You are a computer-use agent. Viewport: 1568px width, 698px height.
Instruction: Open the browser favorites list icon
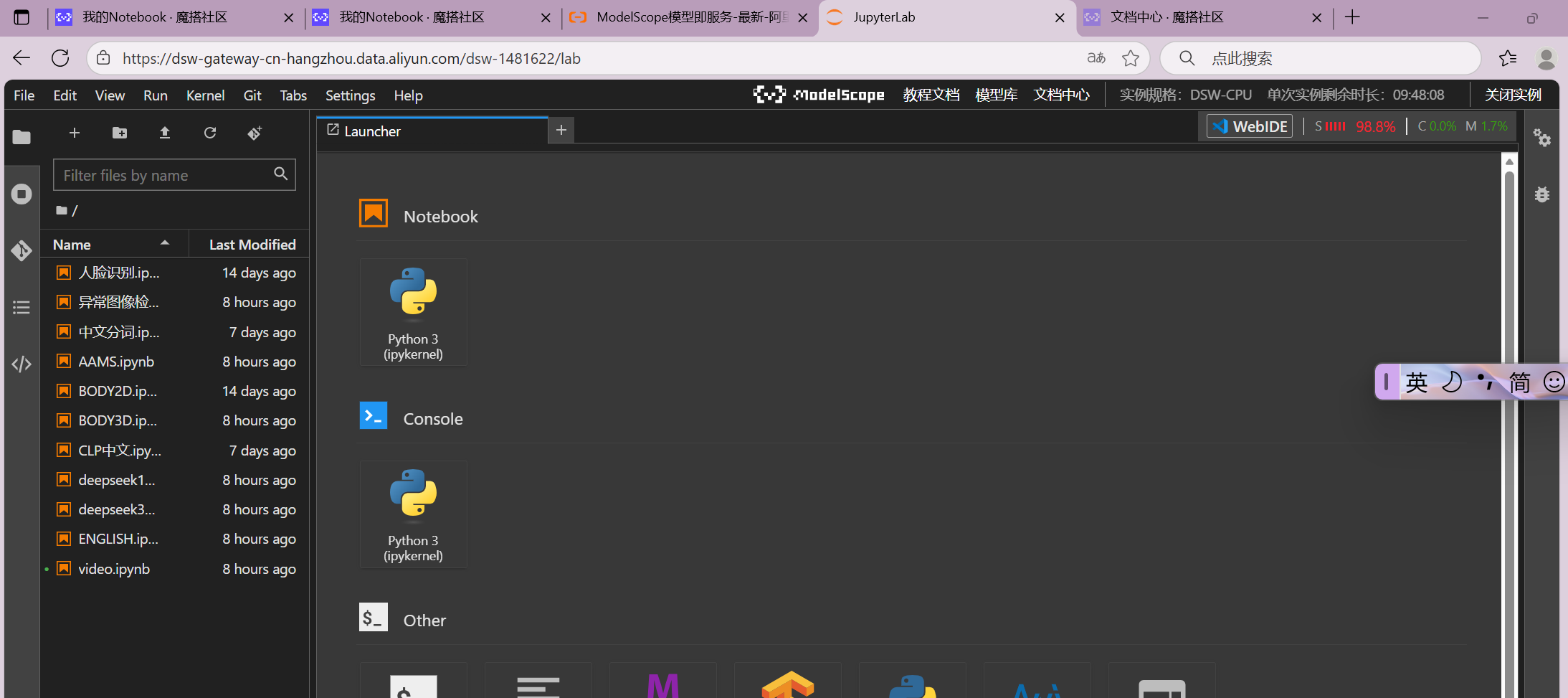[x=1508, y=58]
